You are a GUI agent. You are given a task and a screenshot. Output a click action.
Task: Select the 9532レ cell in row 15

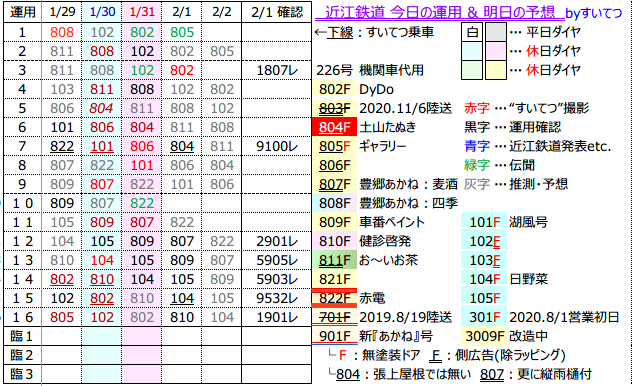click(x=276, y=298)
